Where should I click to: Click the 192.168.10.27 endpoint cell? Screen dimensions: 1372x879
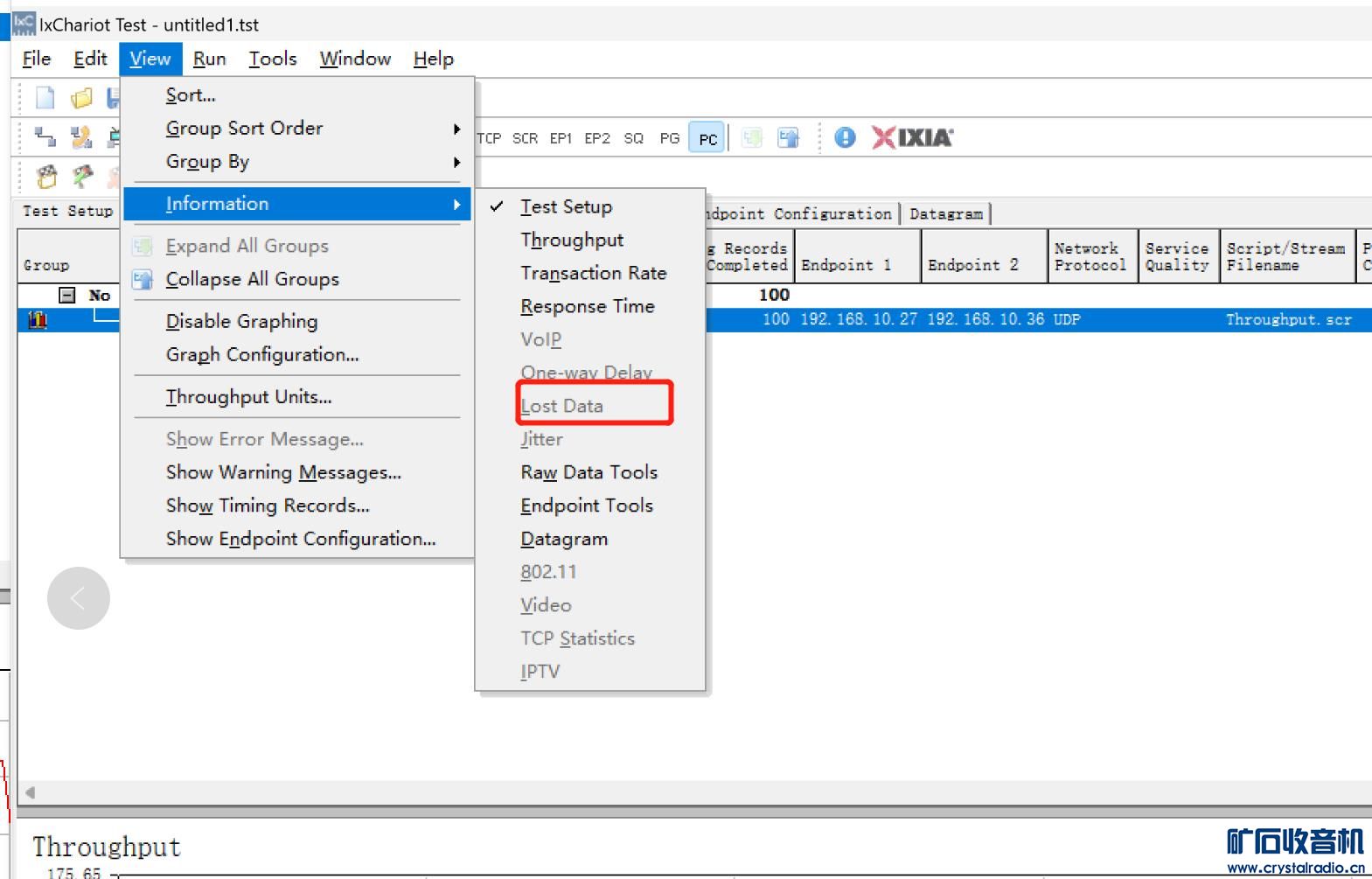[859, 320]
